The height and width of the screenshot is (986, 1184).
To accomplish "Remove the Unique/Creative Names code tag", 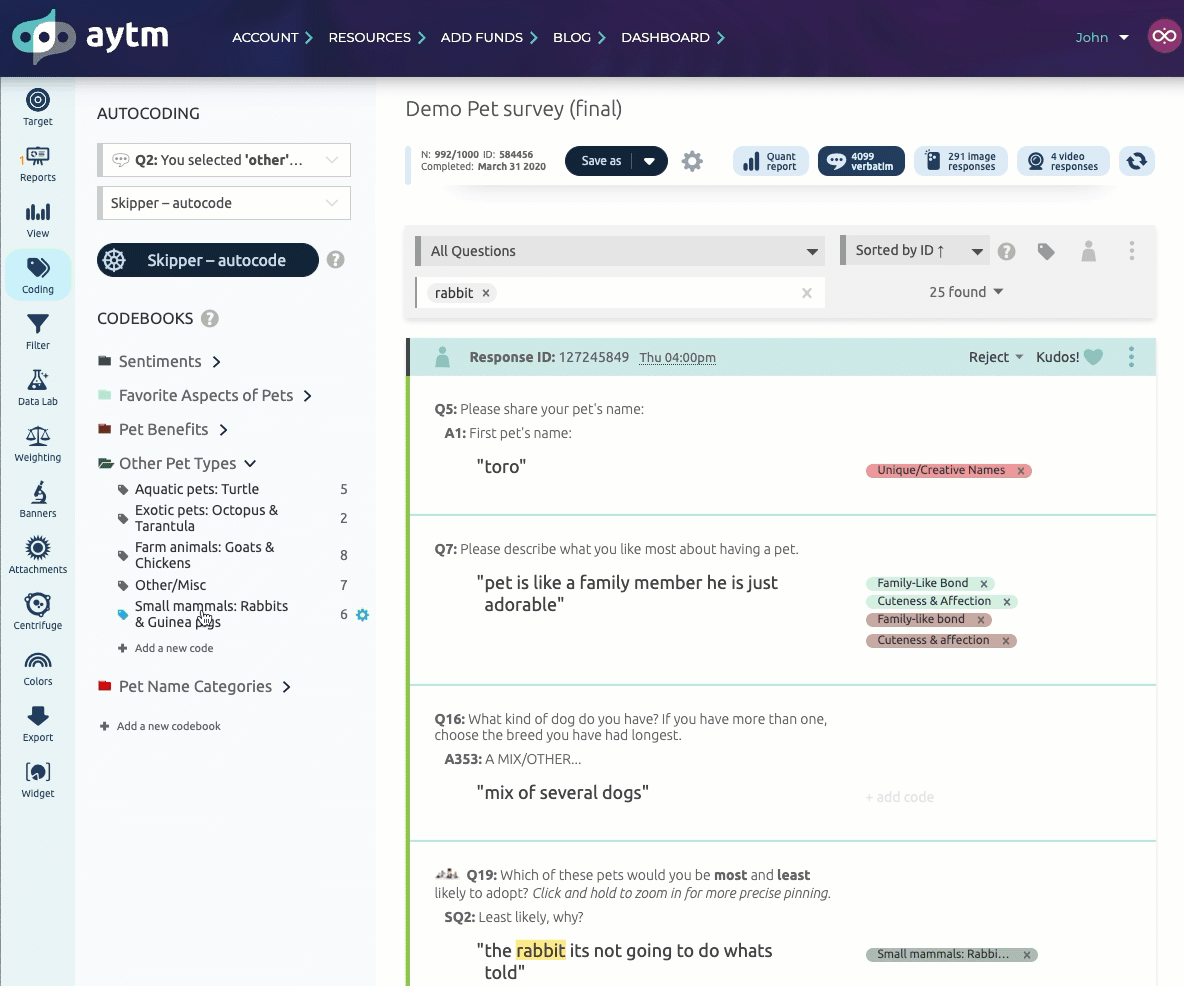I will 1021,470.
